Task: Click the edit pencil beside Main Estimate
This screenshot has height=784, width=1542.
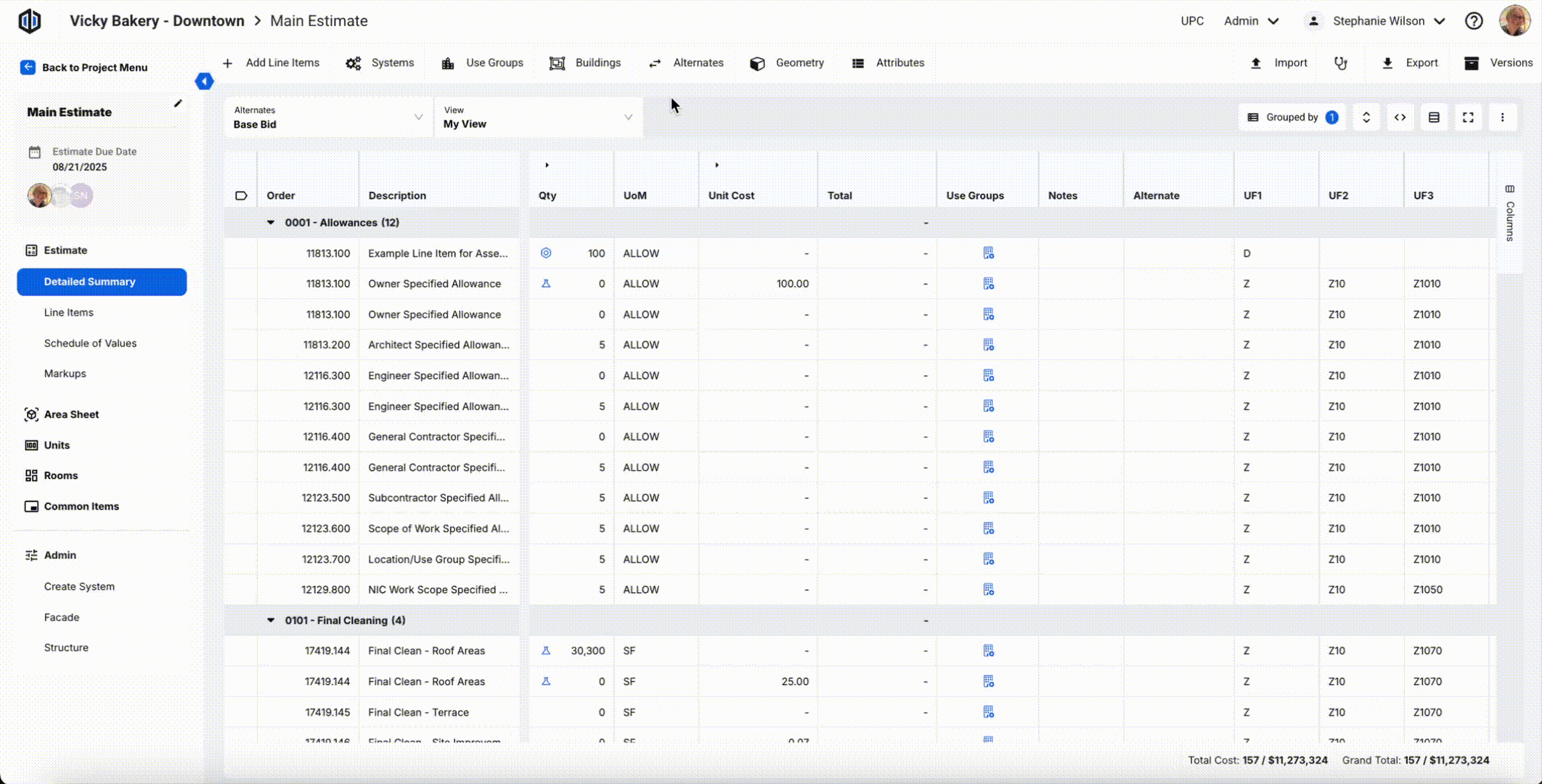Action: [x=178, y=104]
